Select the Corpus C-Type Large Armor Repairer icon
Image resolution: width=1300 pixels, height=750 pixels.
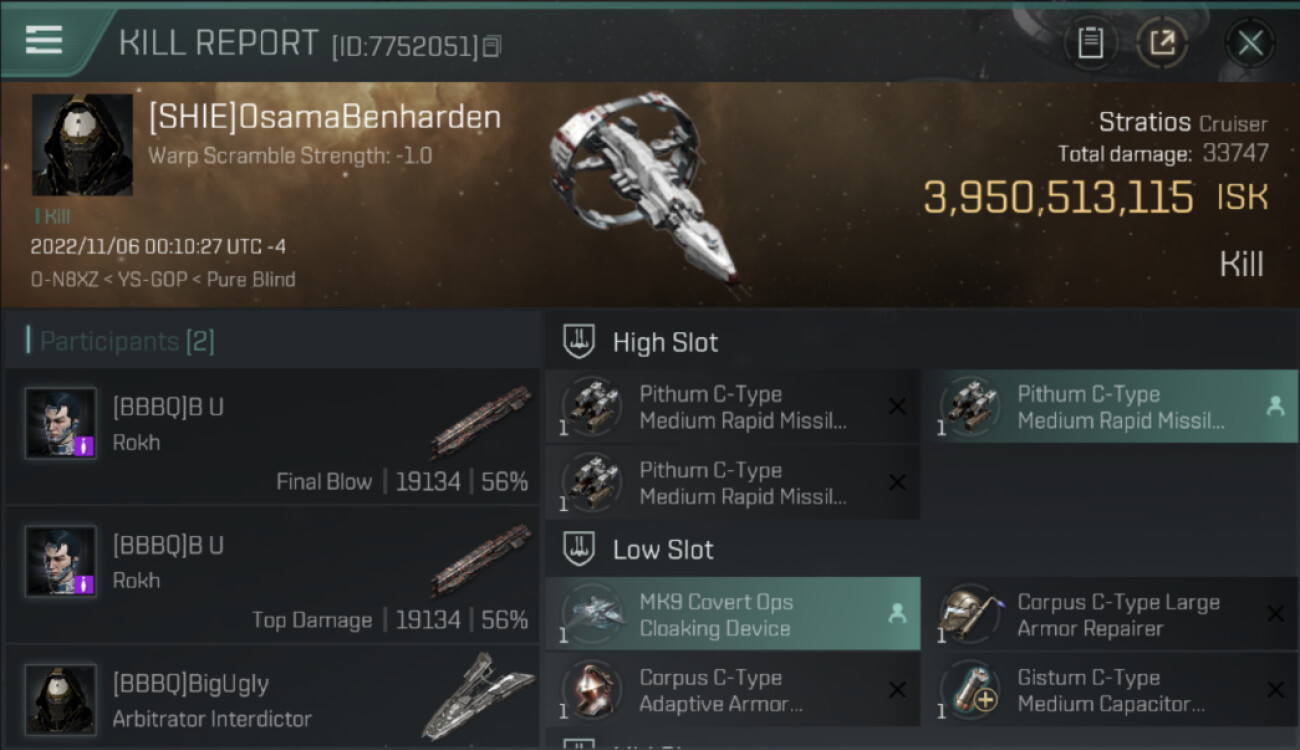[x=970, y=615]
